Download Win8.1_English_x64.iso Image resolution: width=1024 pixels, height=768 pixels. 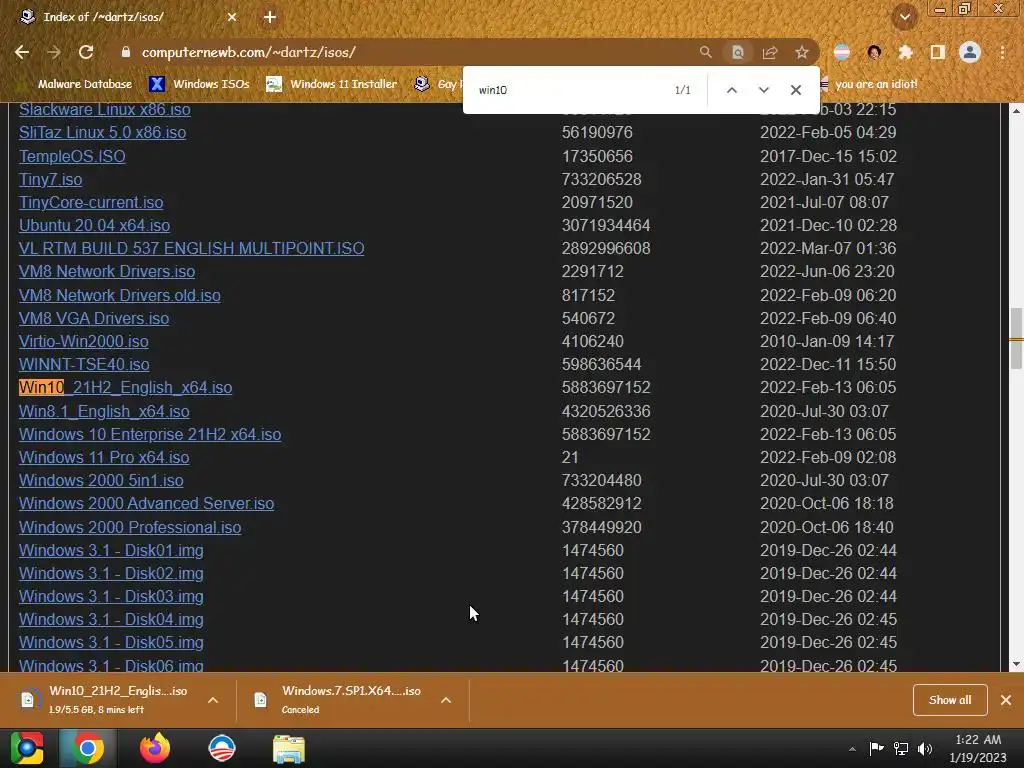pyautogui.click(x=104, y=411)
